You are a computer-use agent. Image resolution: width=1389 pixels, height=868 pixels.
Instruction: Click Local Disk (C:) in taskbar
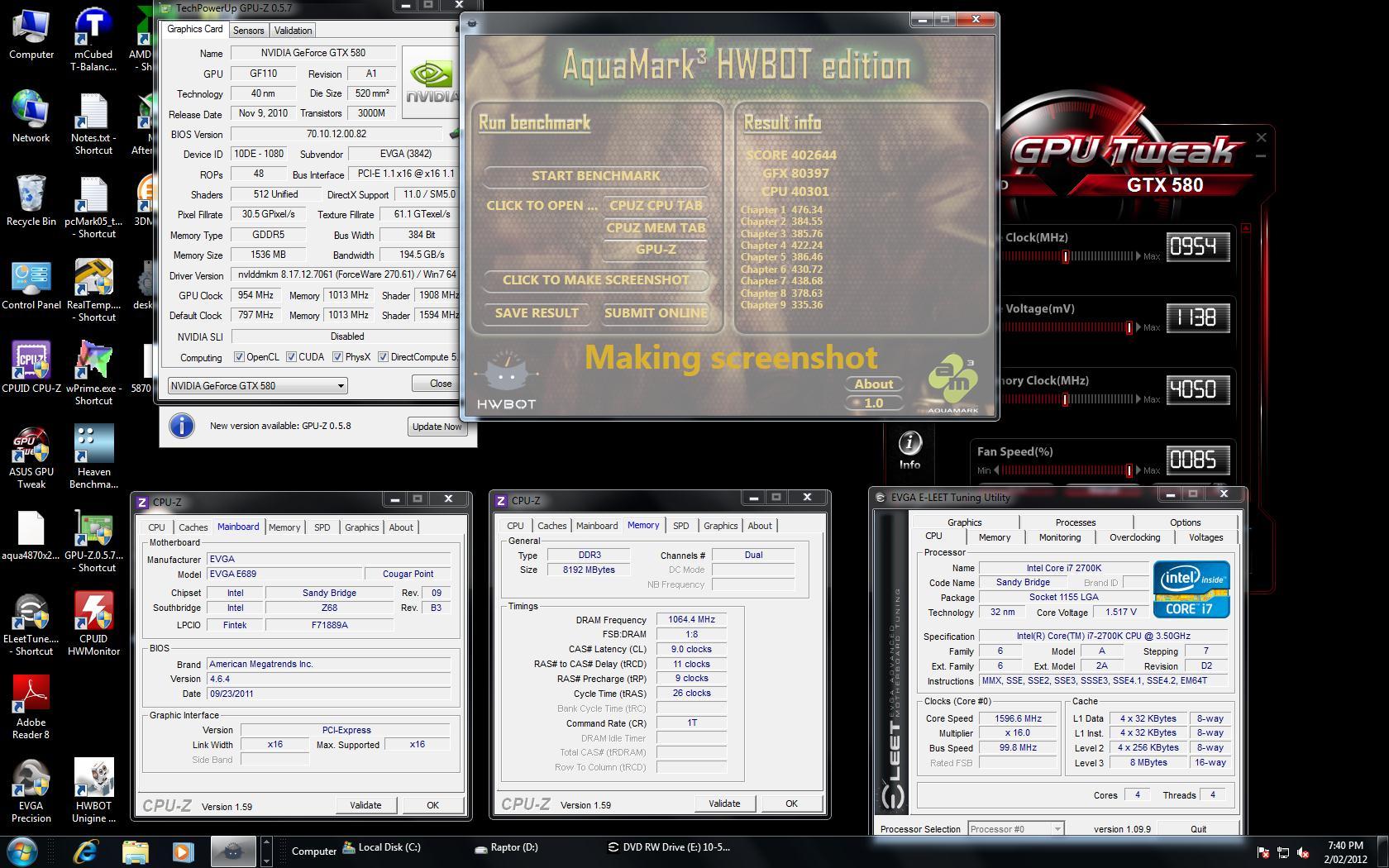382,847
